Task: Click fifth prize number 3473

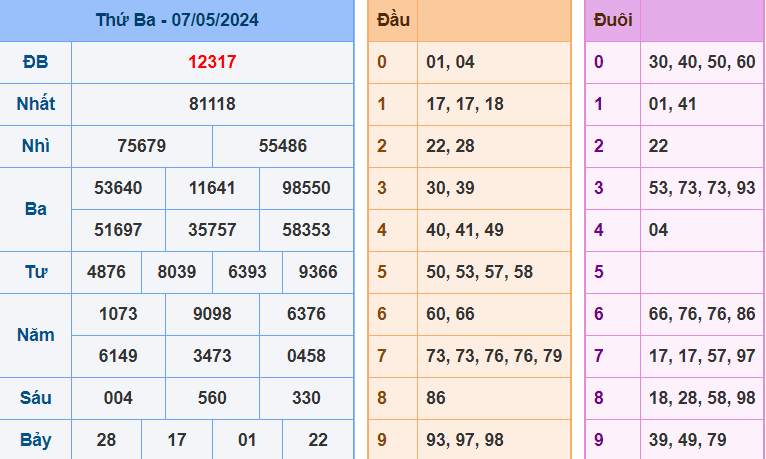Action: pyautogui.click(x=212, y=356)
